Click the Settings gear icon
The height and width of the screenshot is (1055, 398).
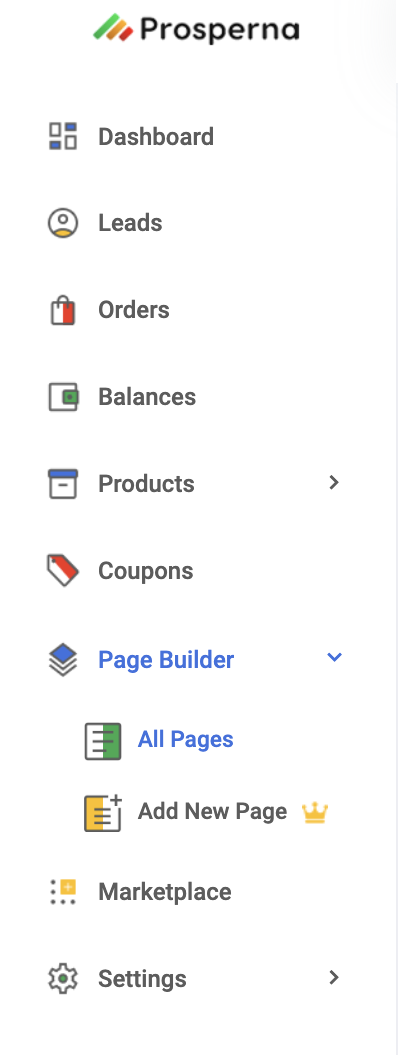click(x=63, y=978)
